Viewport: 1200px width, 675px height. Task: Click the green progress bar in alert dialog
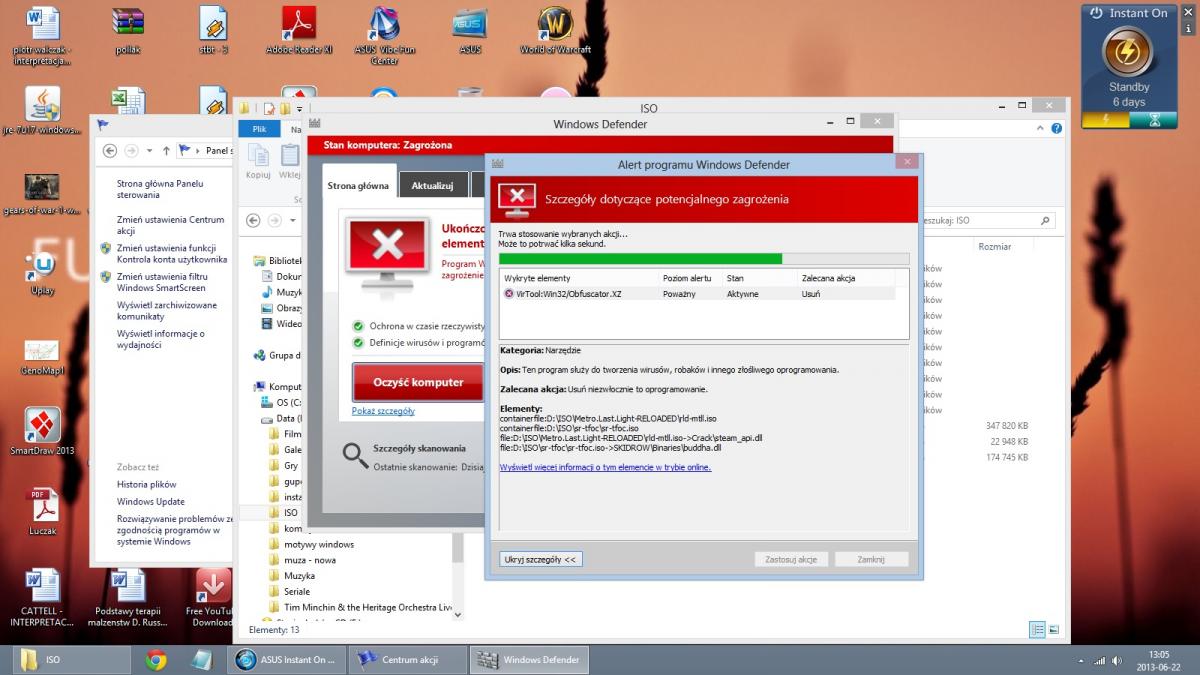coord(704,258)
